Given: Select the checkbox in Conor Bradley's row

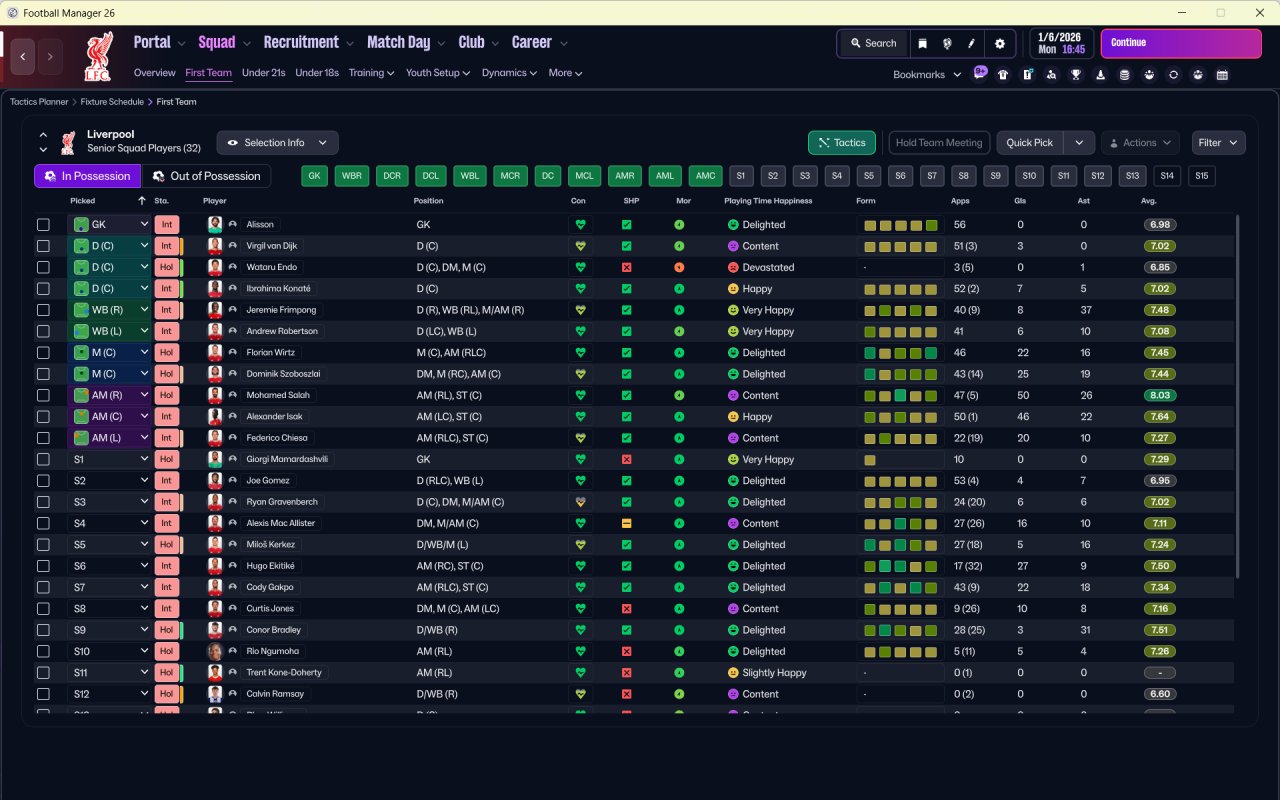Looking at the screenshot, I should [x=43, y=630].
